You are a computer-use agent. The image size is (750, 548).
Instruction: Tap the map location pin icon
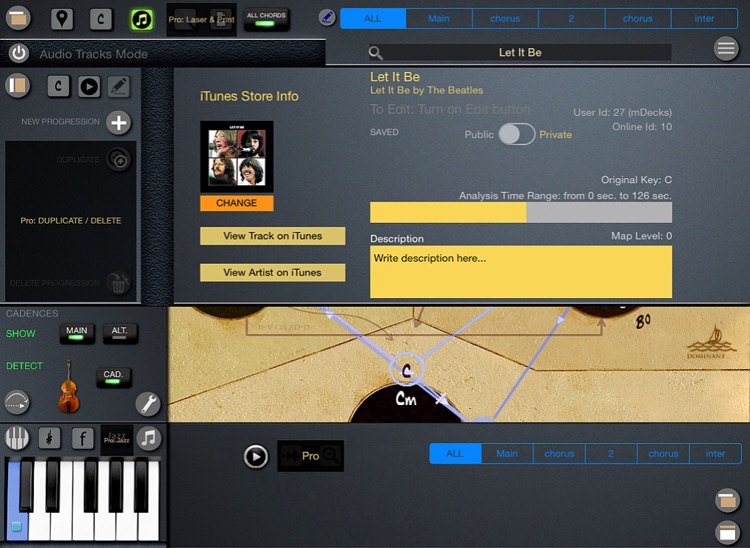tap(62, 19)
